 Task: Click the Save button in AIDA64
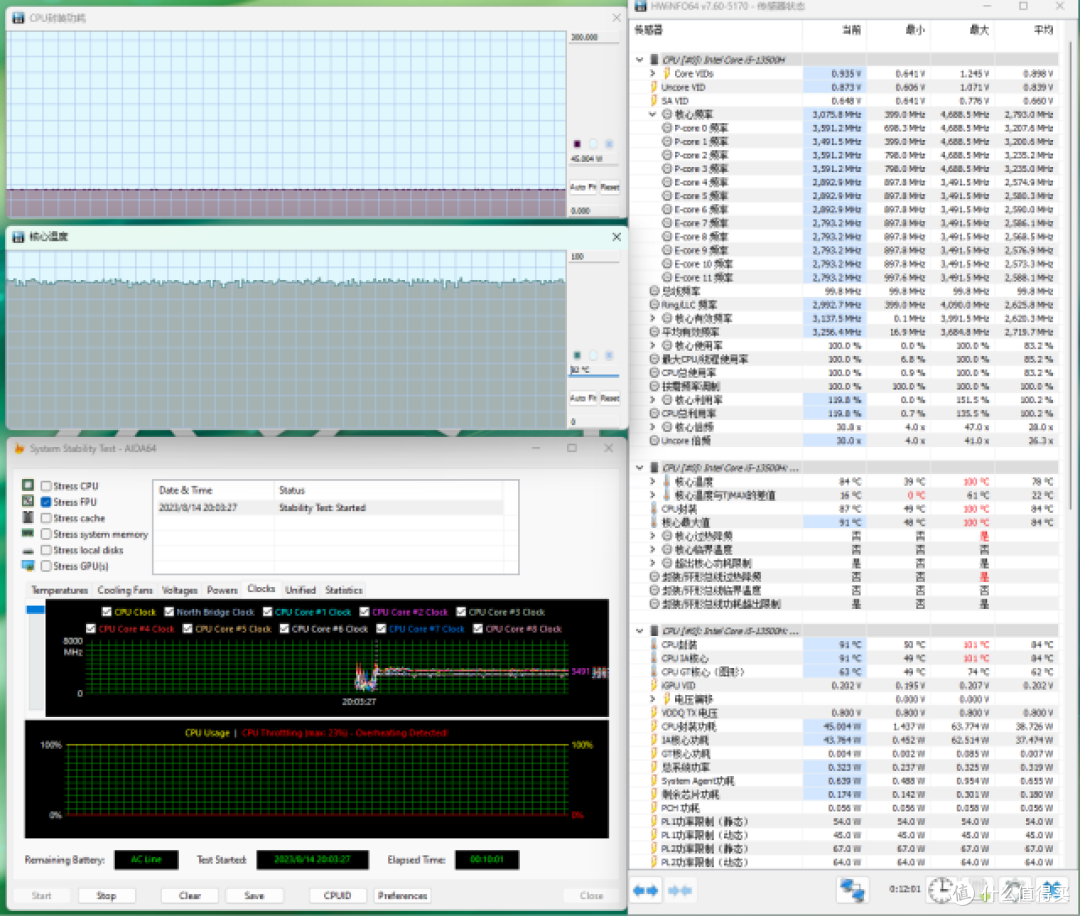click(x=254, y=895)
